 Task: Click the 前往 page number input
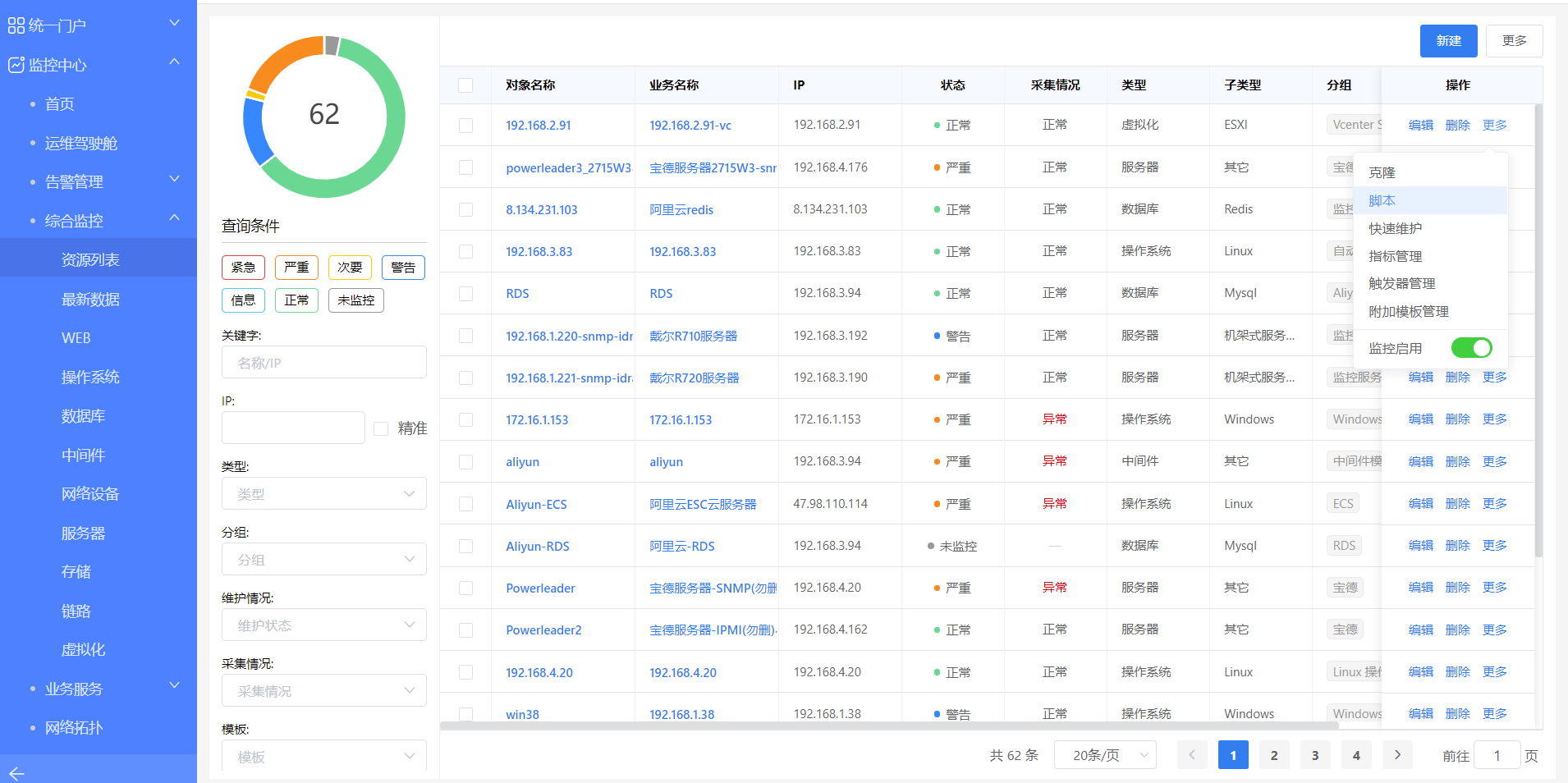click(x=1497, y=755)
